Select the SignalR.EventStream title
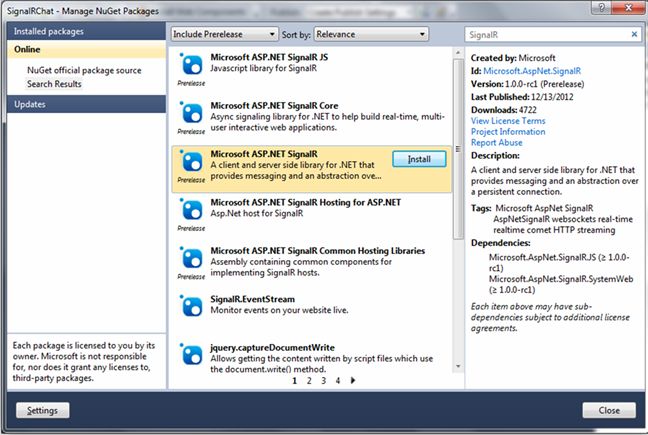The height and width of the screenshot is (435, 648). click(x=253, y=299)
